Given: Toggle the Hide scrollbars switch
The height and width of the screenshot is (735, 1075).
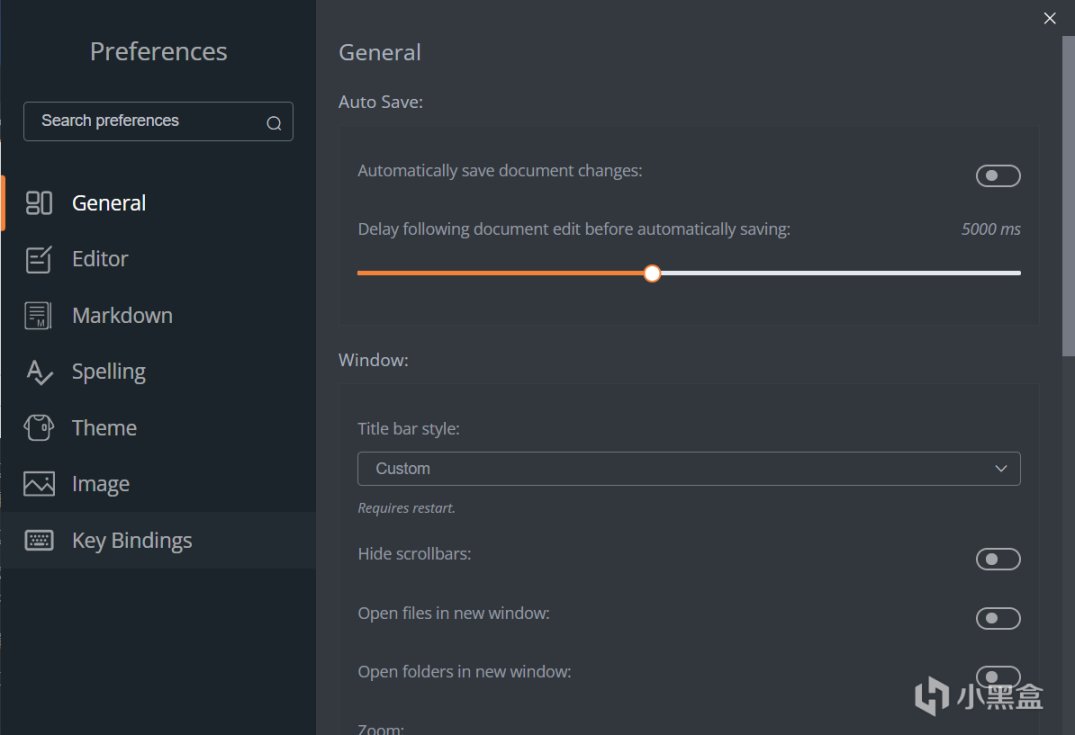Looking at the screenshot, I should [997, 559].
